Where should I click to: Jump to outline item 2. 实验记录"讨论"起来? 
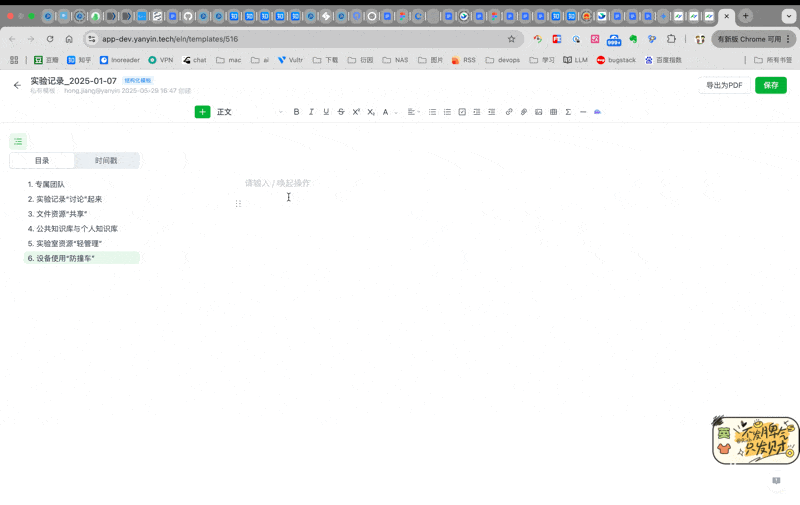click(x=65, y=199)
